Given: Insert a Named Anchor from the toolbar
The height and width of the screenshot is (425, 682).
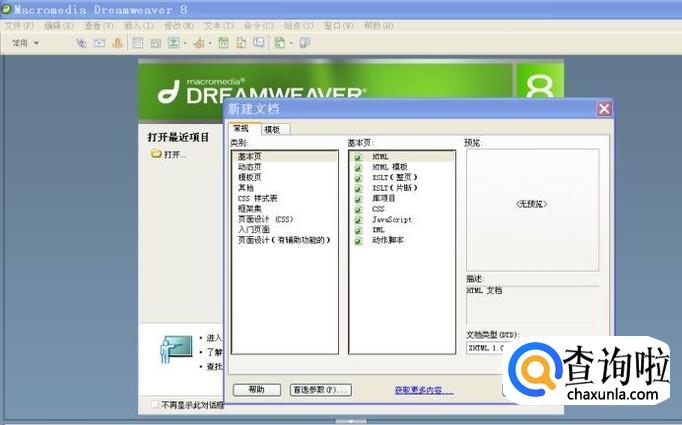Looking at the screenshot, I should tap(117, 43).
